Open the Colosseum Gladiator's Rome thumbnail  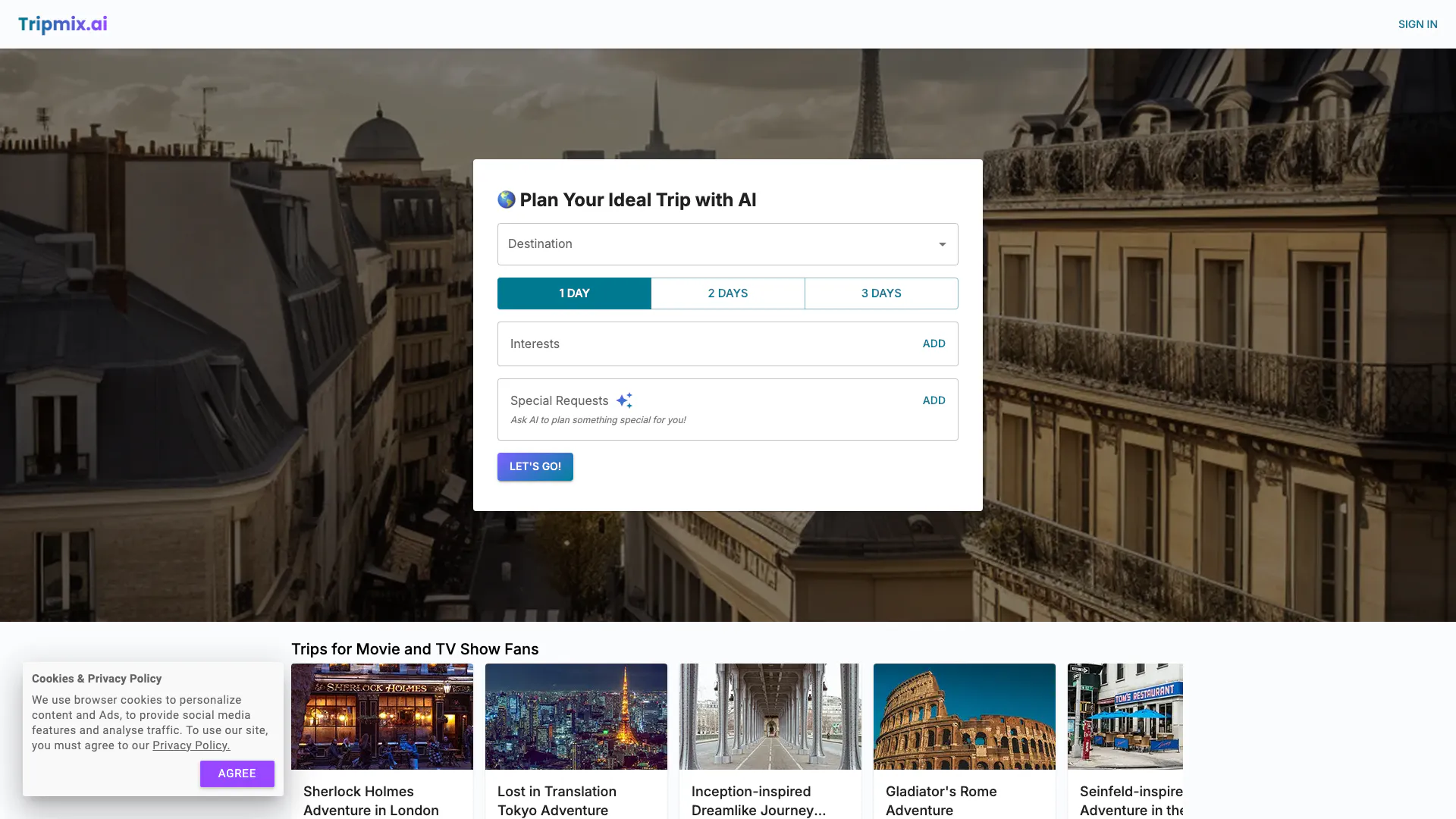pos(964,717)
